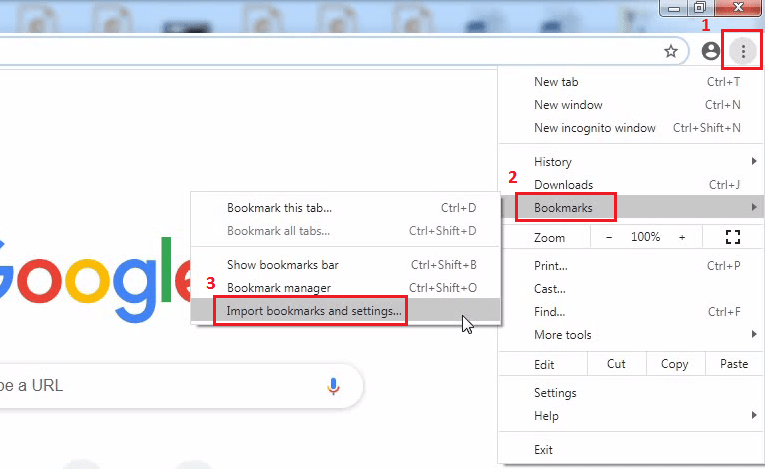
Task: Toggle Show bookmarks bar
Action: coord(345,265)
